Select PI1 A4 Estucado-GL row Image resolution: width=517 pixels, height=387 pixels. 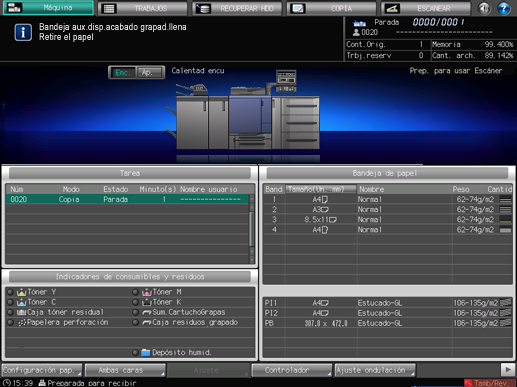point(388,303)
